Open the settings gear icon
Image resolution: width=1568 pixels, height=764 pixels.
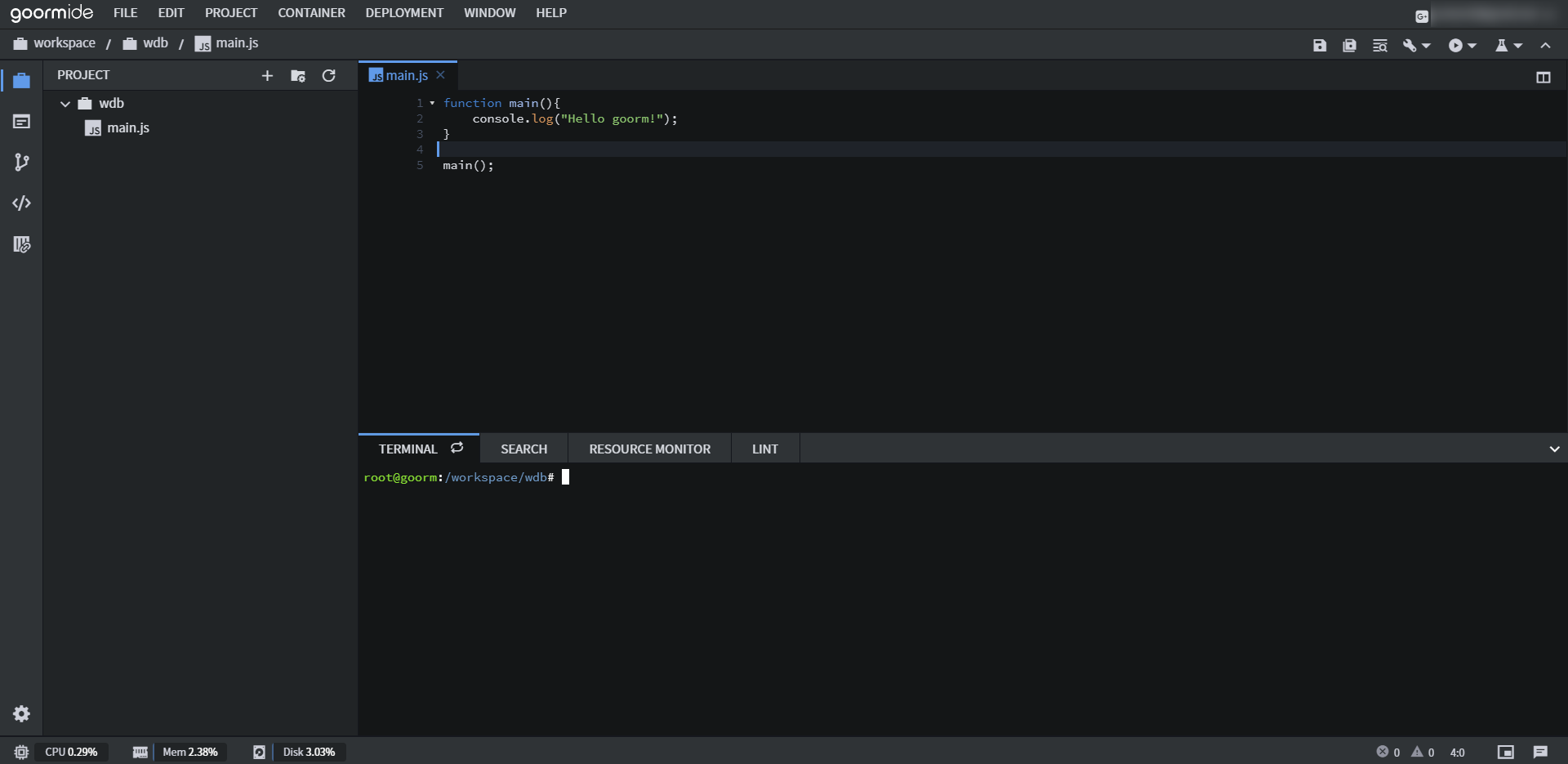pos(22,714)
